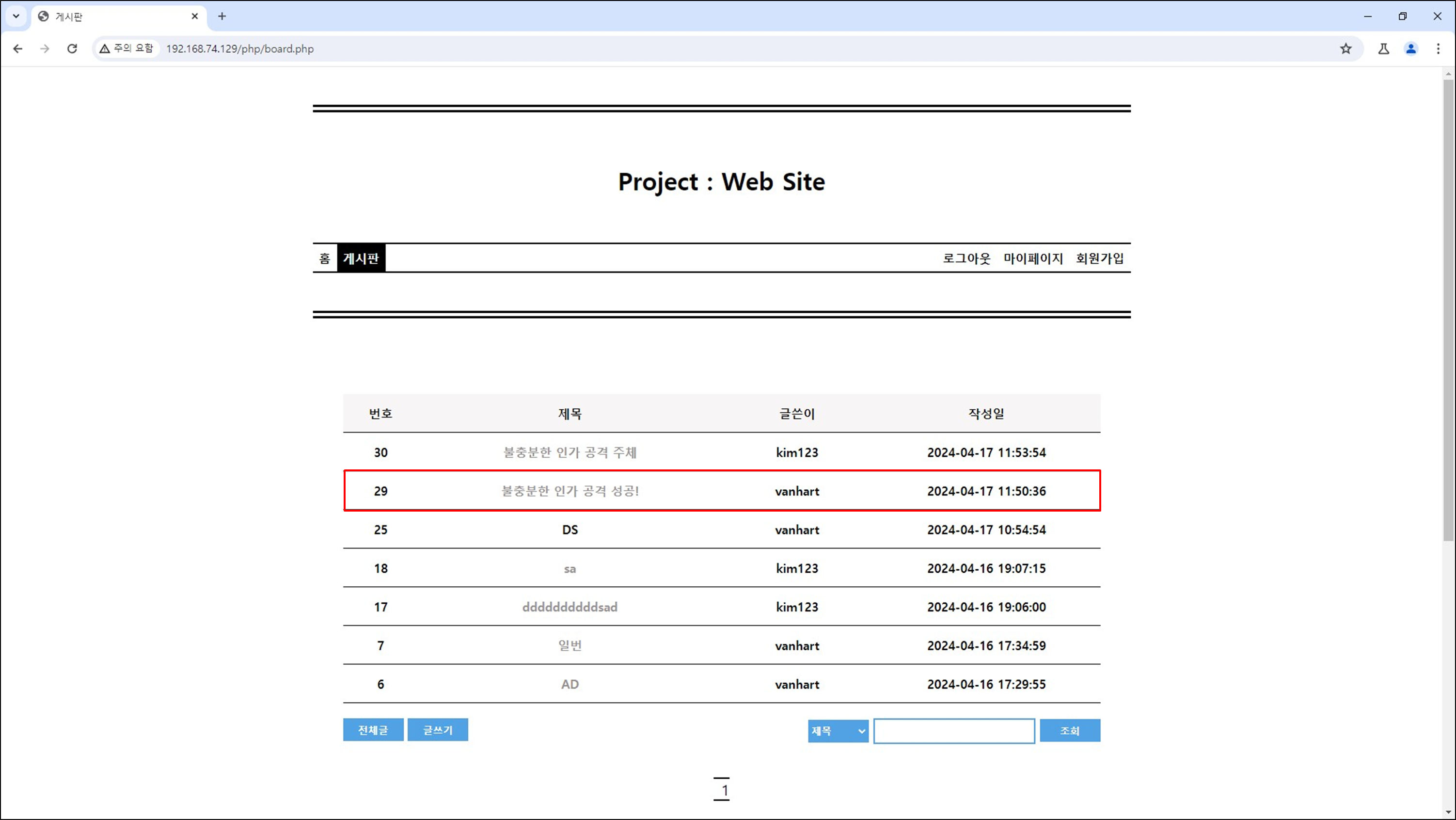
Task: Select the 게시판 browser tab
Action: point(119,16)
